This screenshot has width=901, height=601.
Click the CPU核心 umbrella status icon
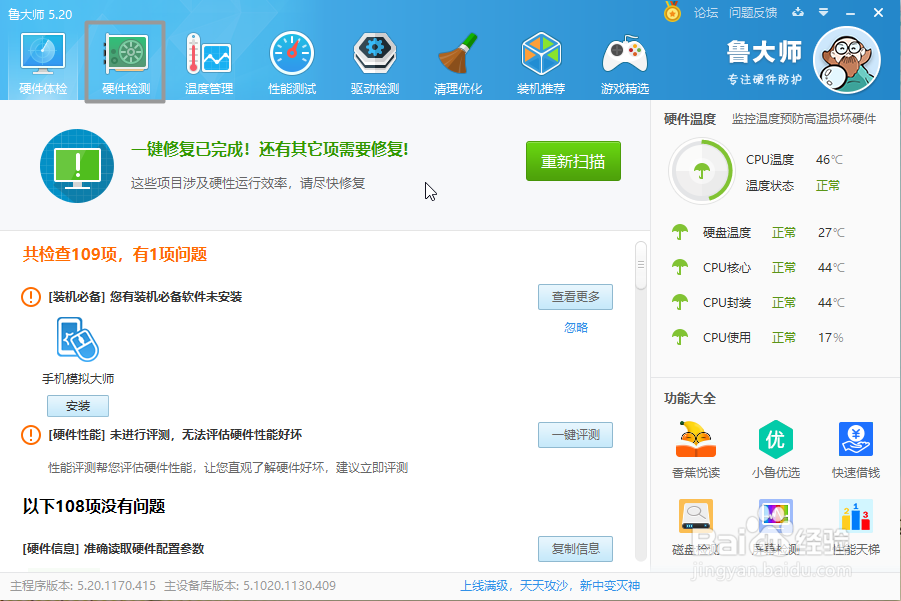(680, 267)
